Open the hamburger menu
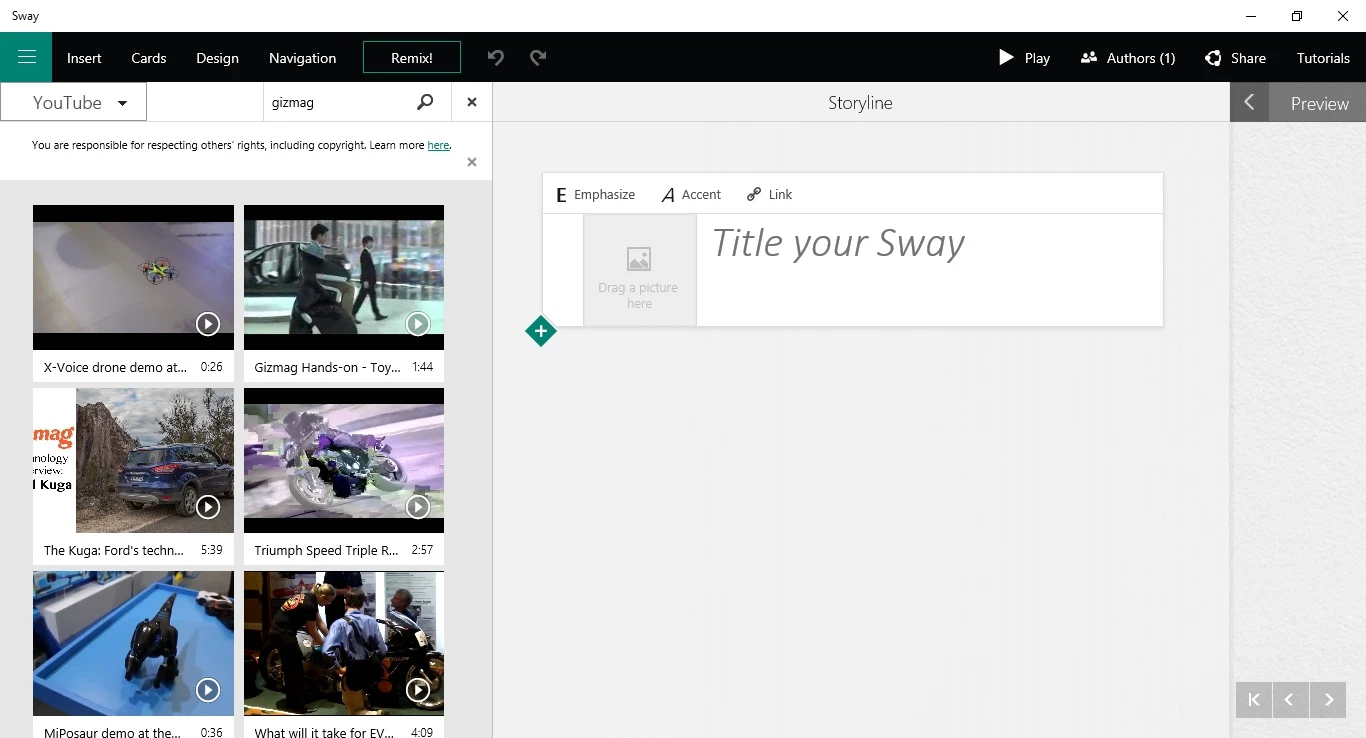This screenshot has height=738, width=1366. pos(26,57)
